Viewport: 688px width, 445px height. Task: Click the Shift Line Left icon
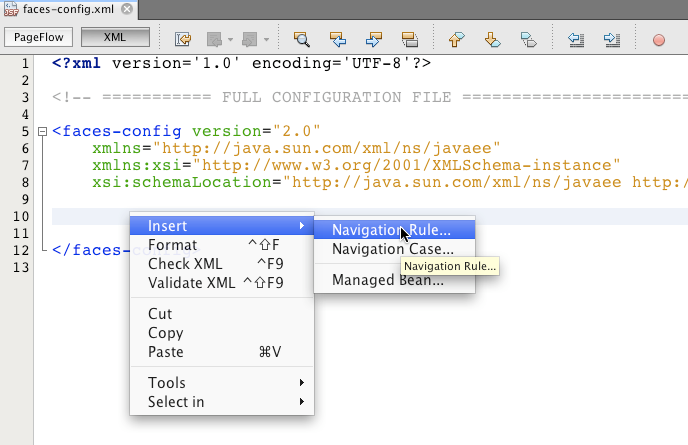[x=576, y=39]
